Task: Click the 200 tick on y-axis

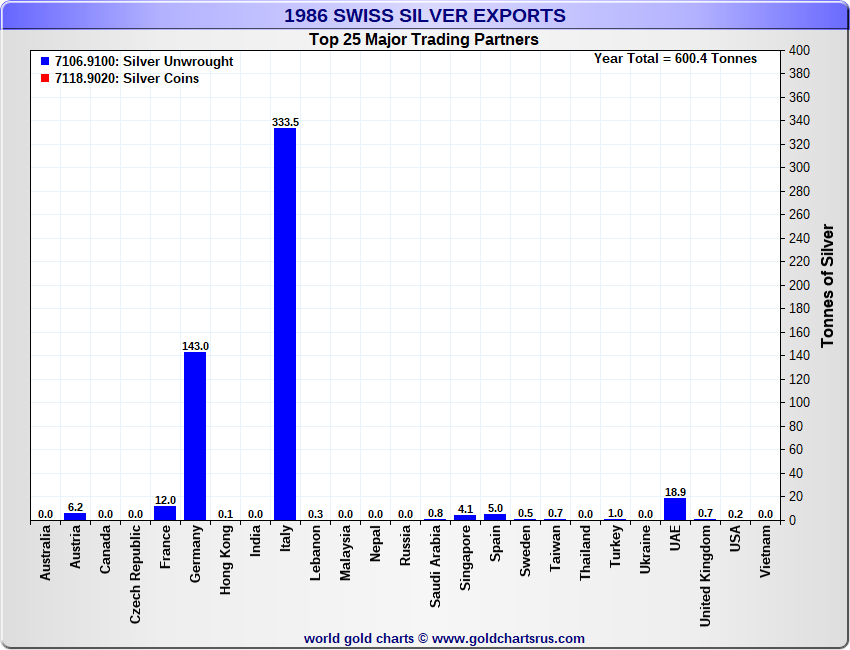Action: point(799,285)
